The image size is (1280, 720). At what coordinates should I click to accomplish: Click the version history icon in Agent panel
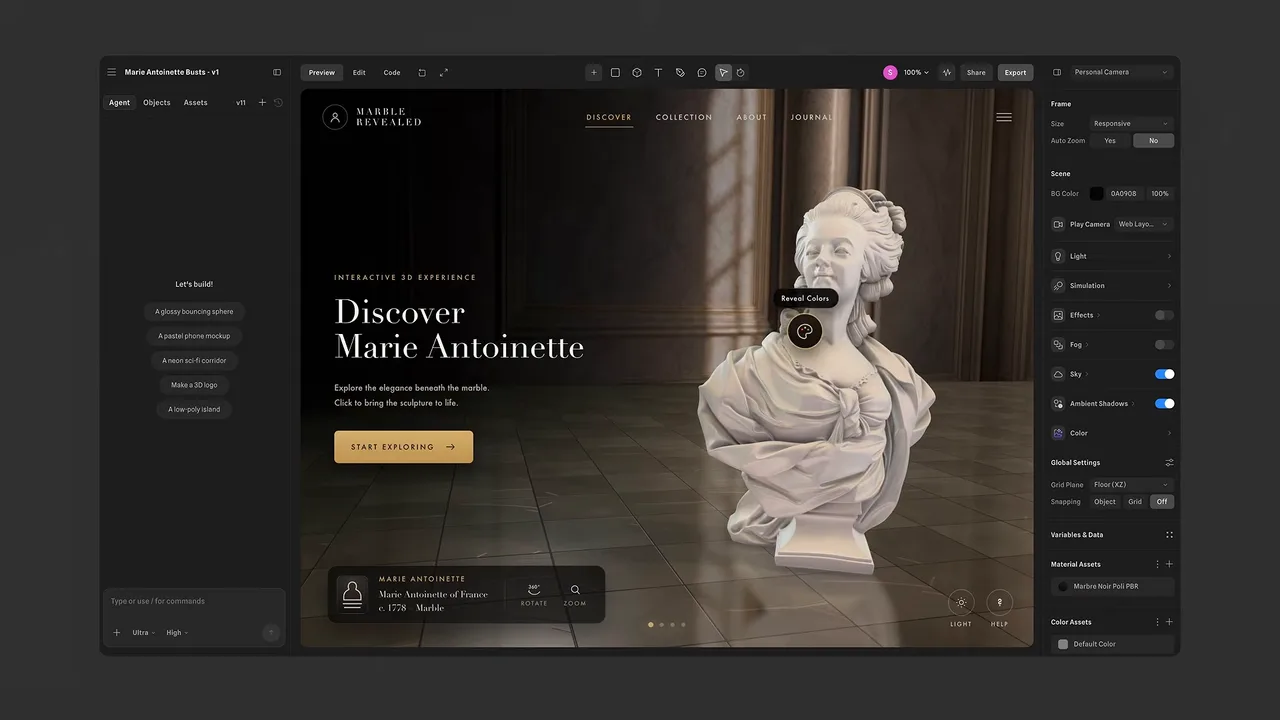pyautogui.click(x=278, y=102)
